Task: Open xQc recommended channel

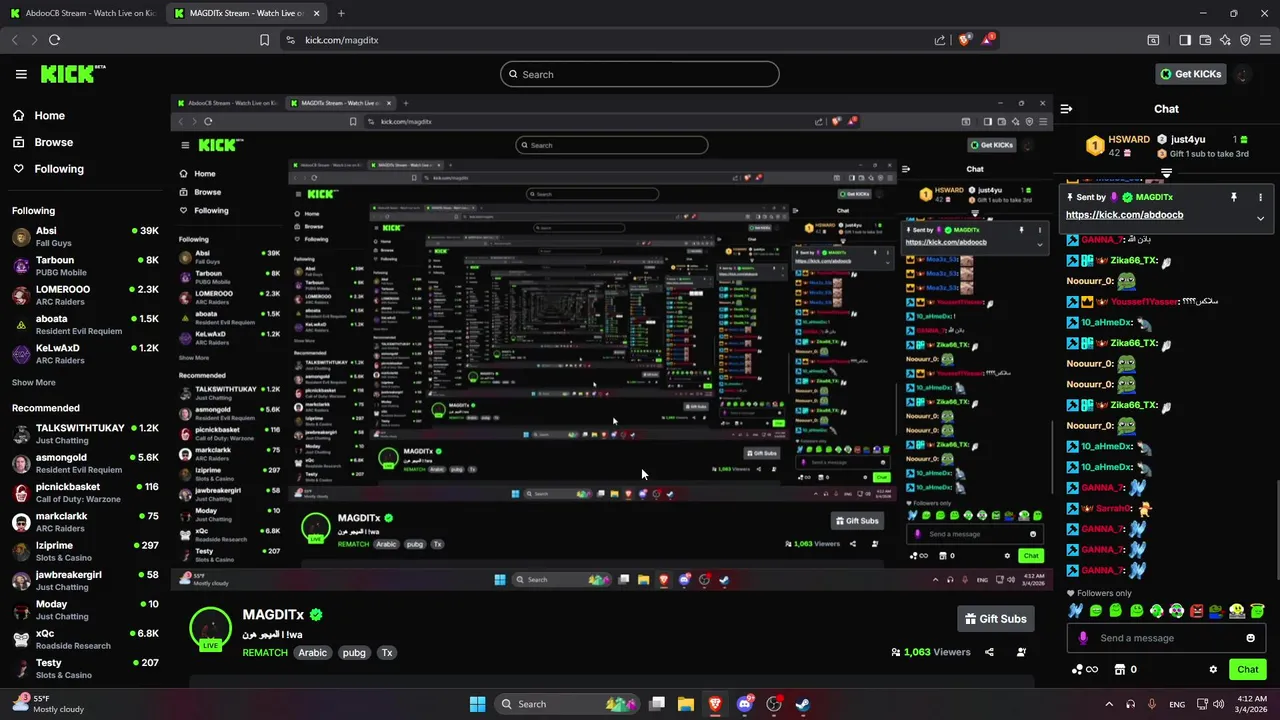Action: 85,639
